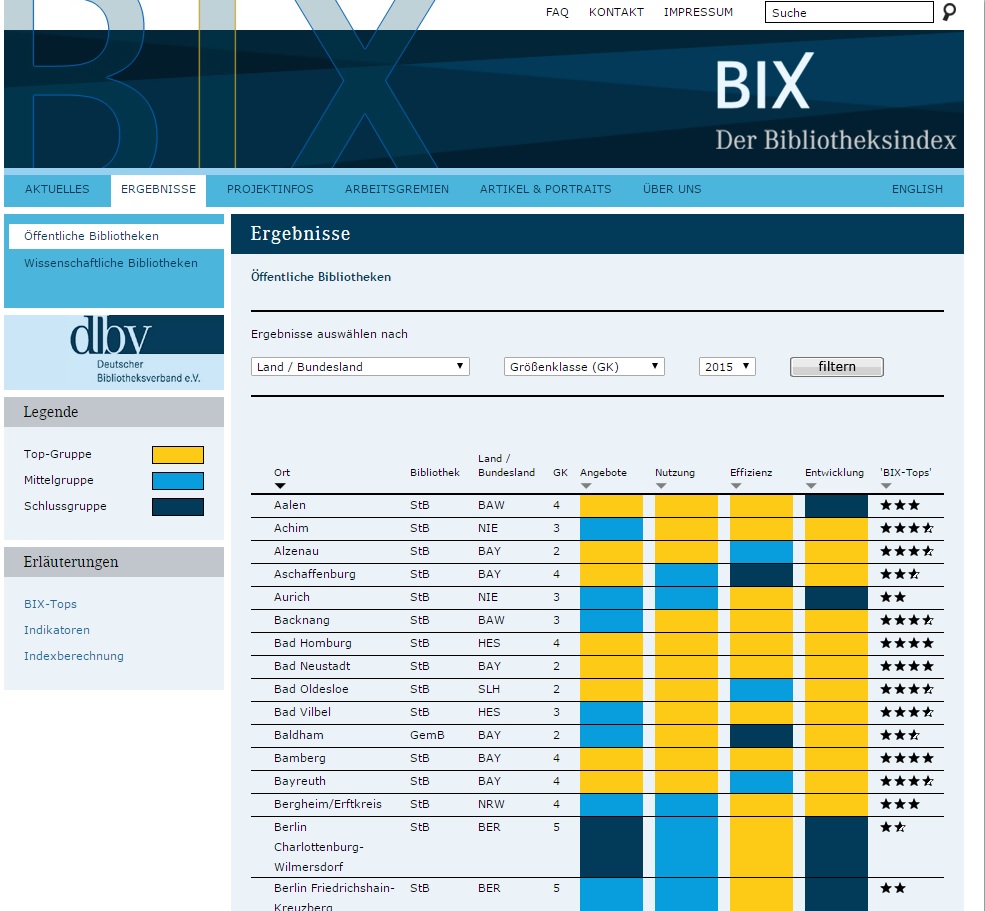Open the IMPRESSUM link
This screenshot has height=911, width=985.
(x=698, y=12)
